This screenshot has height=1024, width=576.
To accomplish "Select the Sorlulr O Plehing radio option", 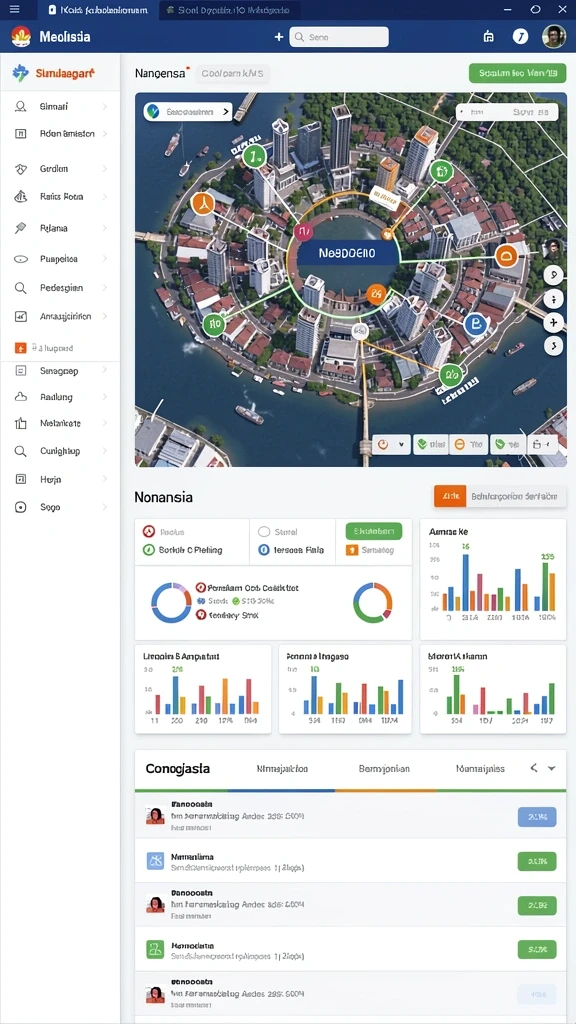I will click(x=148, y=550).
